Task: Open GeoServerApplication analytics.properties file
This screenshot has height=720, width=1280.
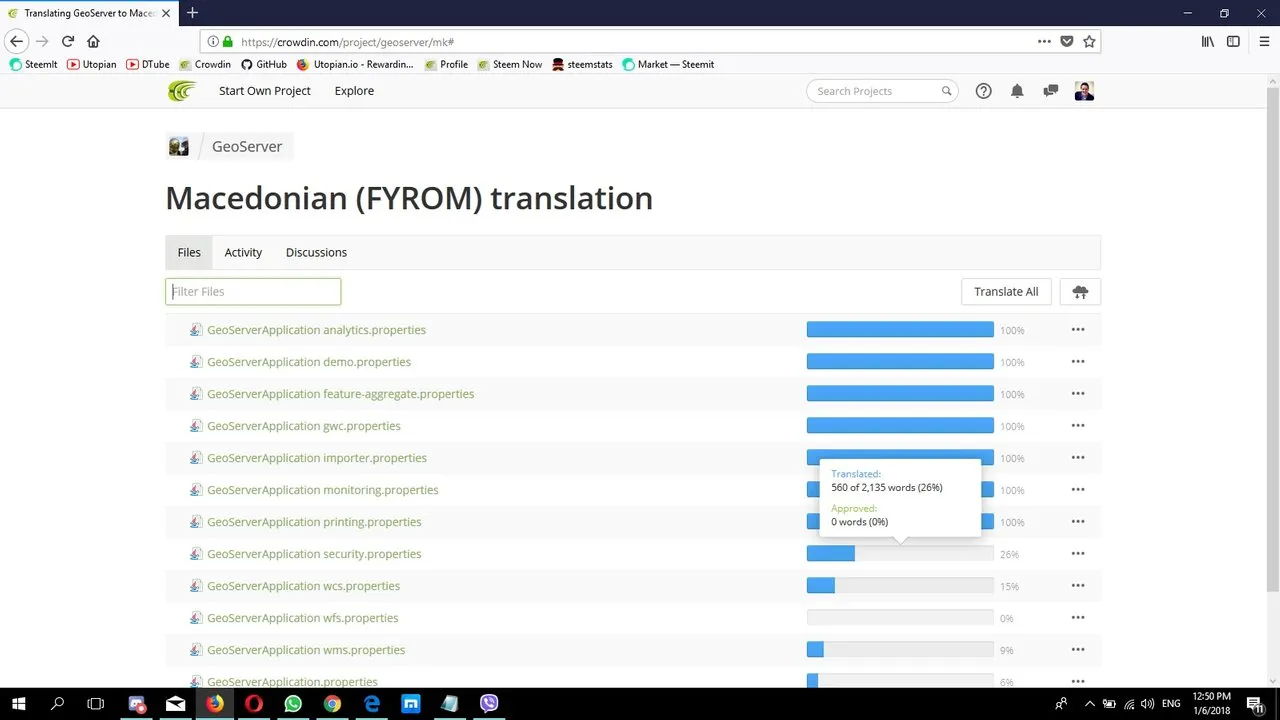Action: 316,330
